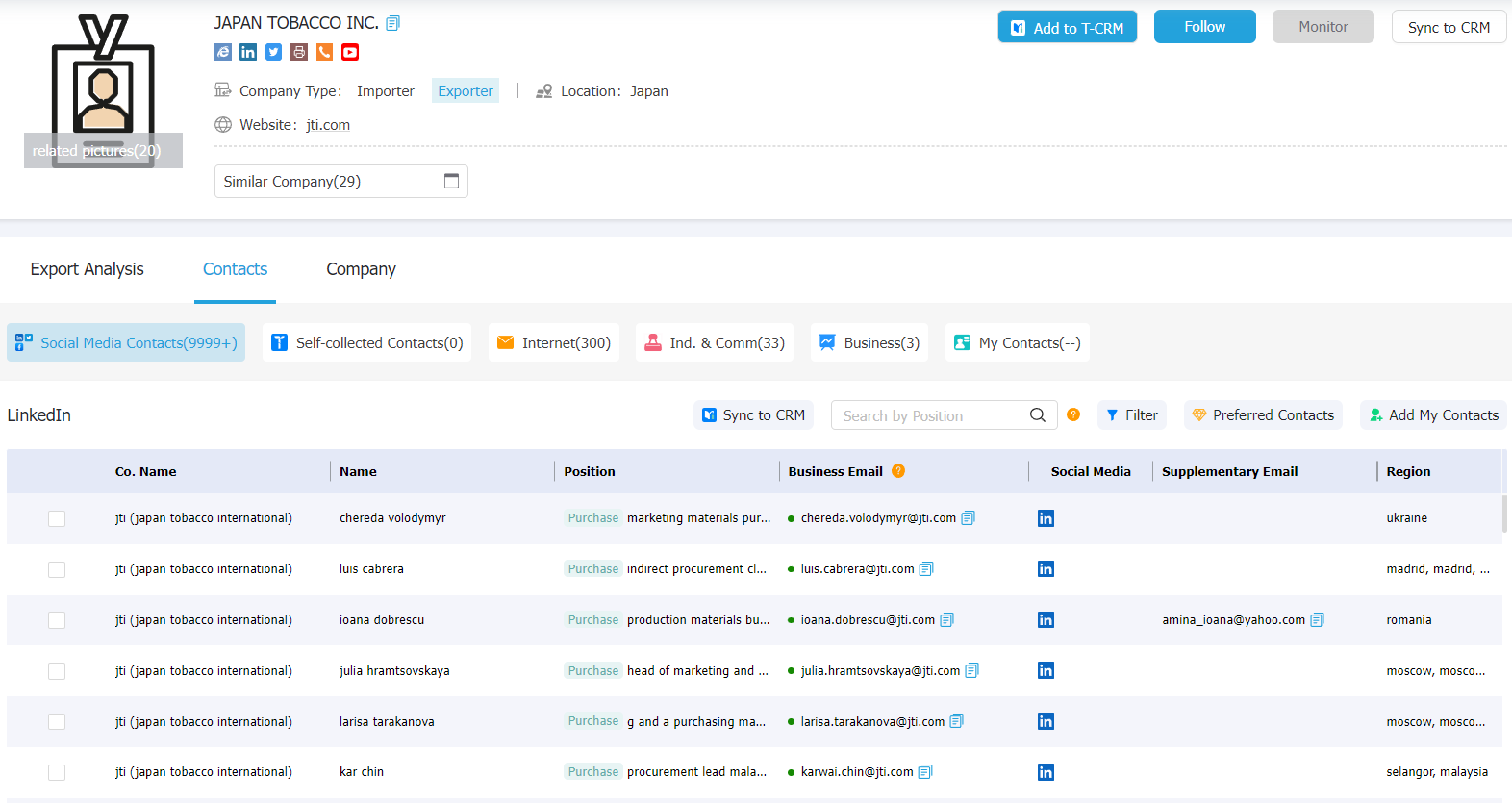Select Social Media Contacts(9999+) tab
Viewport: 1512px width, 803px height.
[126, 342]
